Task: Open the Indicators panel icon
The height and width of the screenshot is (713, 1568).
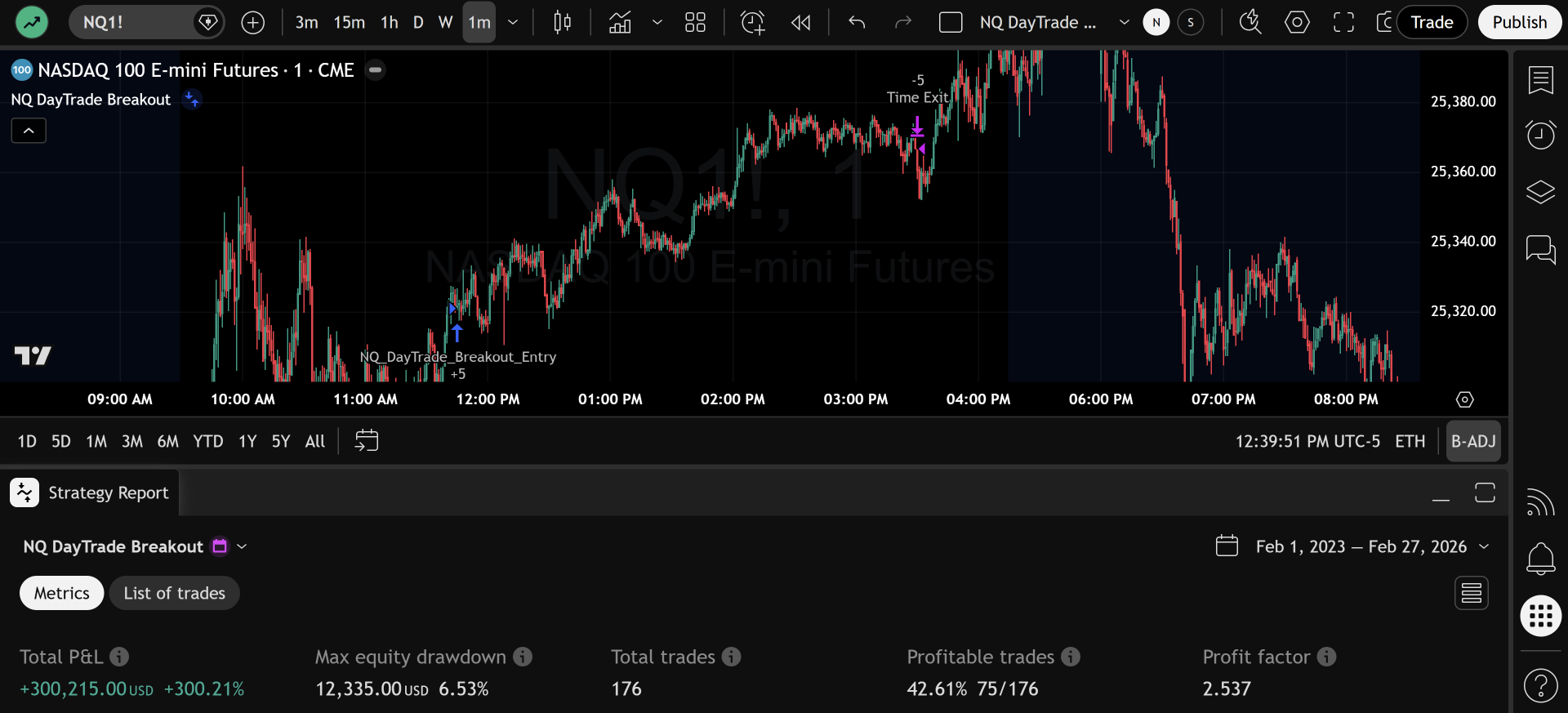Action: tap(620, 22)
